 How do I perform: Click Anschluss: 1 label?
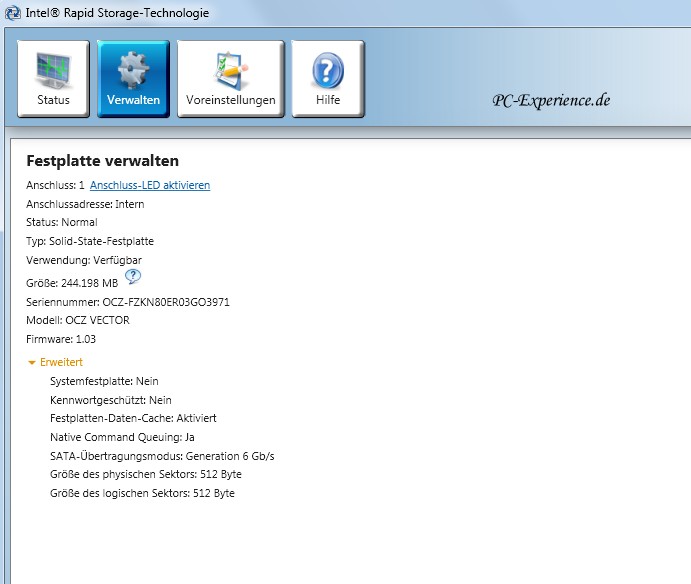tap(55, 185)
